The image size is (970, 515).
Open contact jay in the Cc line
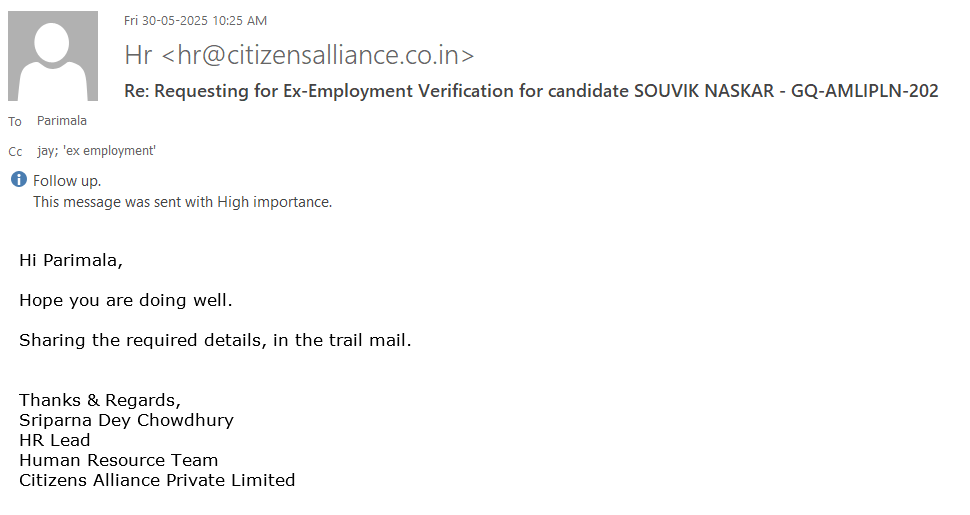tap(46, 151)
